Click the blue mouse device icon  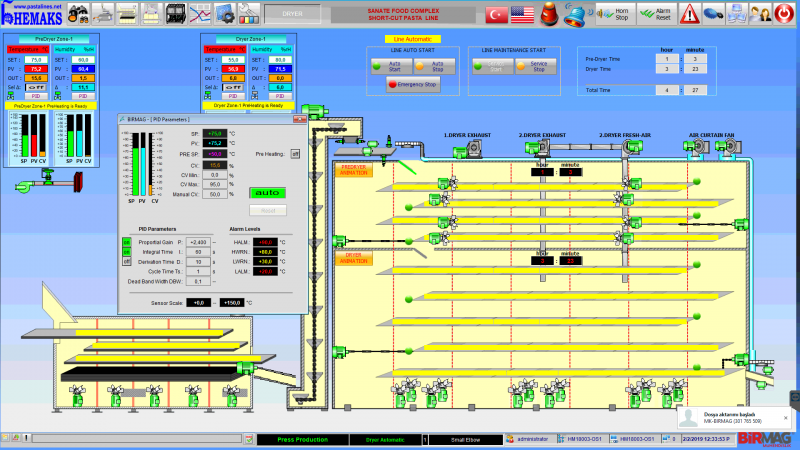(713, 14)
